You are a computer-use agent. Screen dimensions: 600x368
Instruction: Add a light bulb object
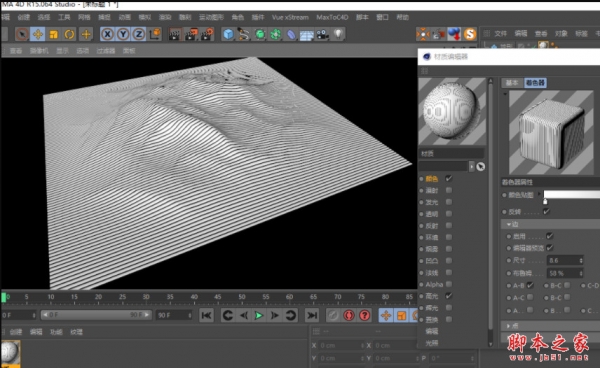tap(338, 34)
